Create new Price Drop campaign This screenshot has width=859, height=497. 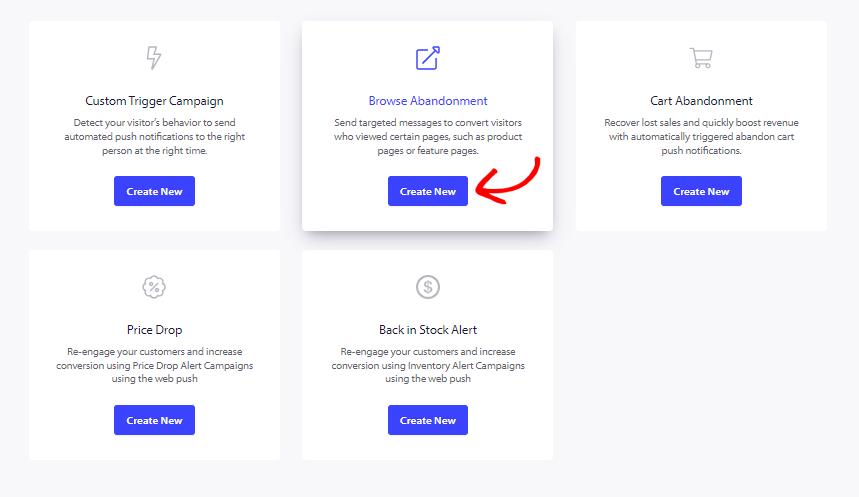(154, 420)
